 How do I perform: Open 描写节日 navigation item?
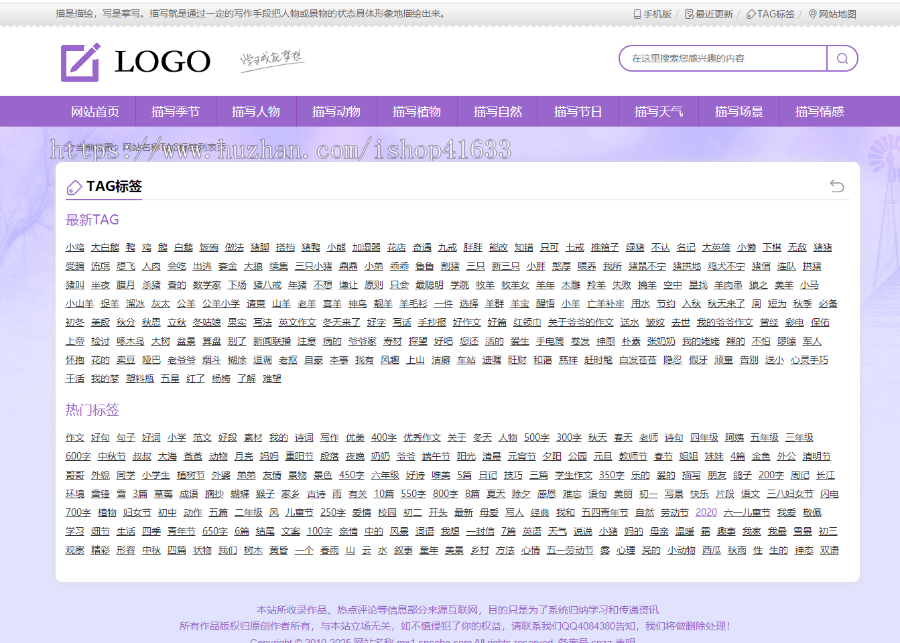(578, 111)
